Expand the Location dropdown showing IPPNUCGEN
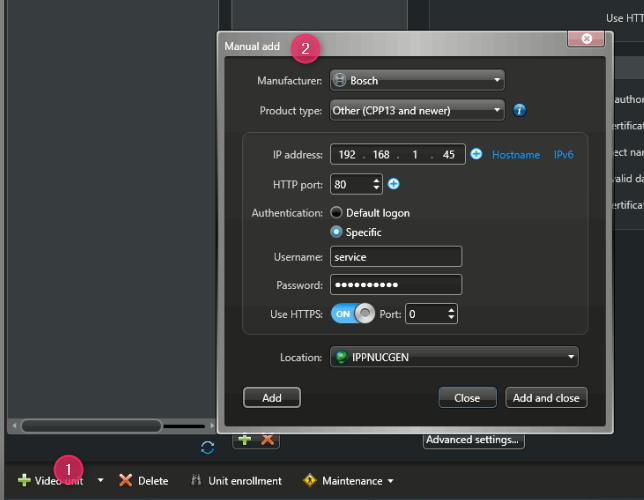This screenshot has width=644, height=500. point(454,357)
